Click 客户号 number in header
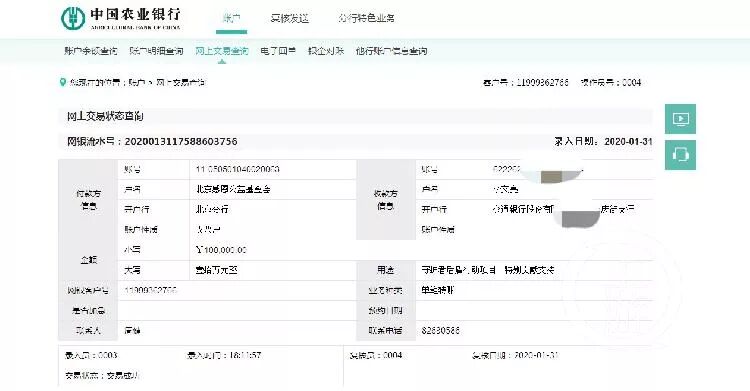This screenshot has width=750, height=391. pyautogui.click(x=542, y=82)
